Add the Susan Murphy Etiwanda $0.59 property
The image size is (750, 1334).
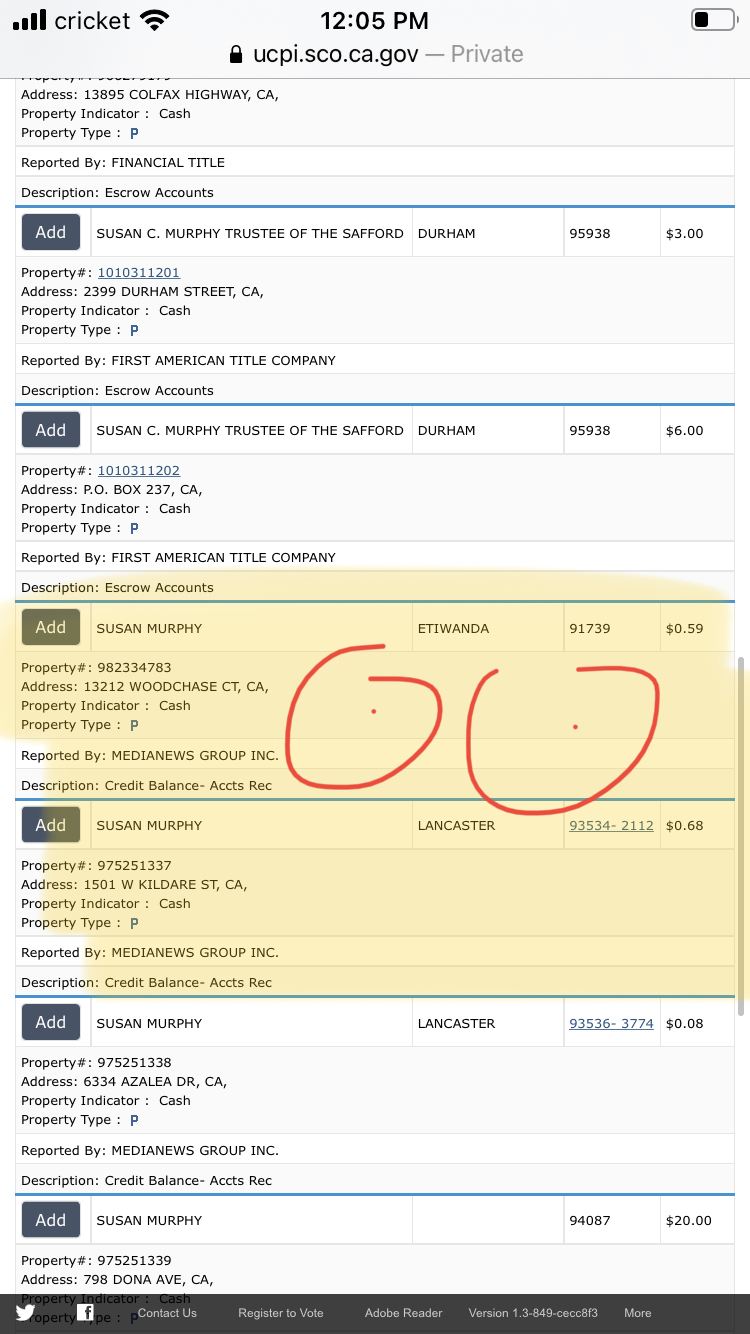click(51, 627)
